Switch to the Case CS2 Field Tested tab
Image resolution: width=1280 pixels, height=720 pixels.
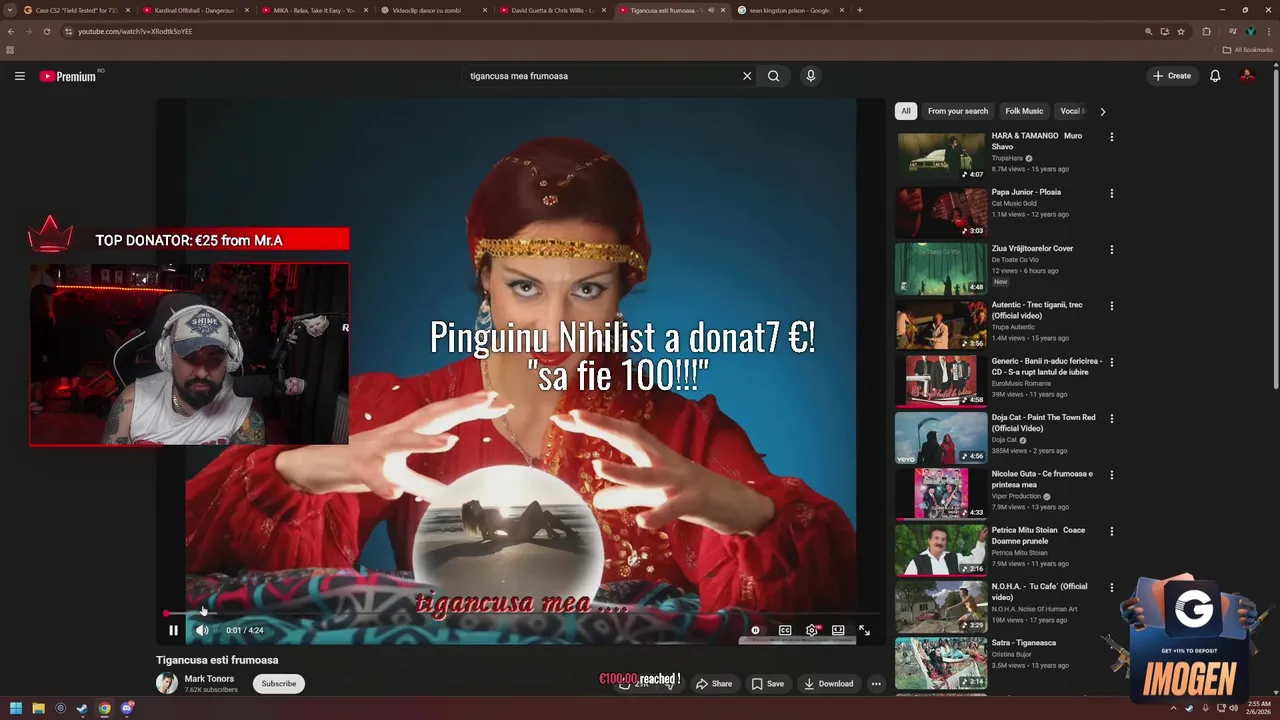[76, 10]
